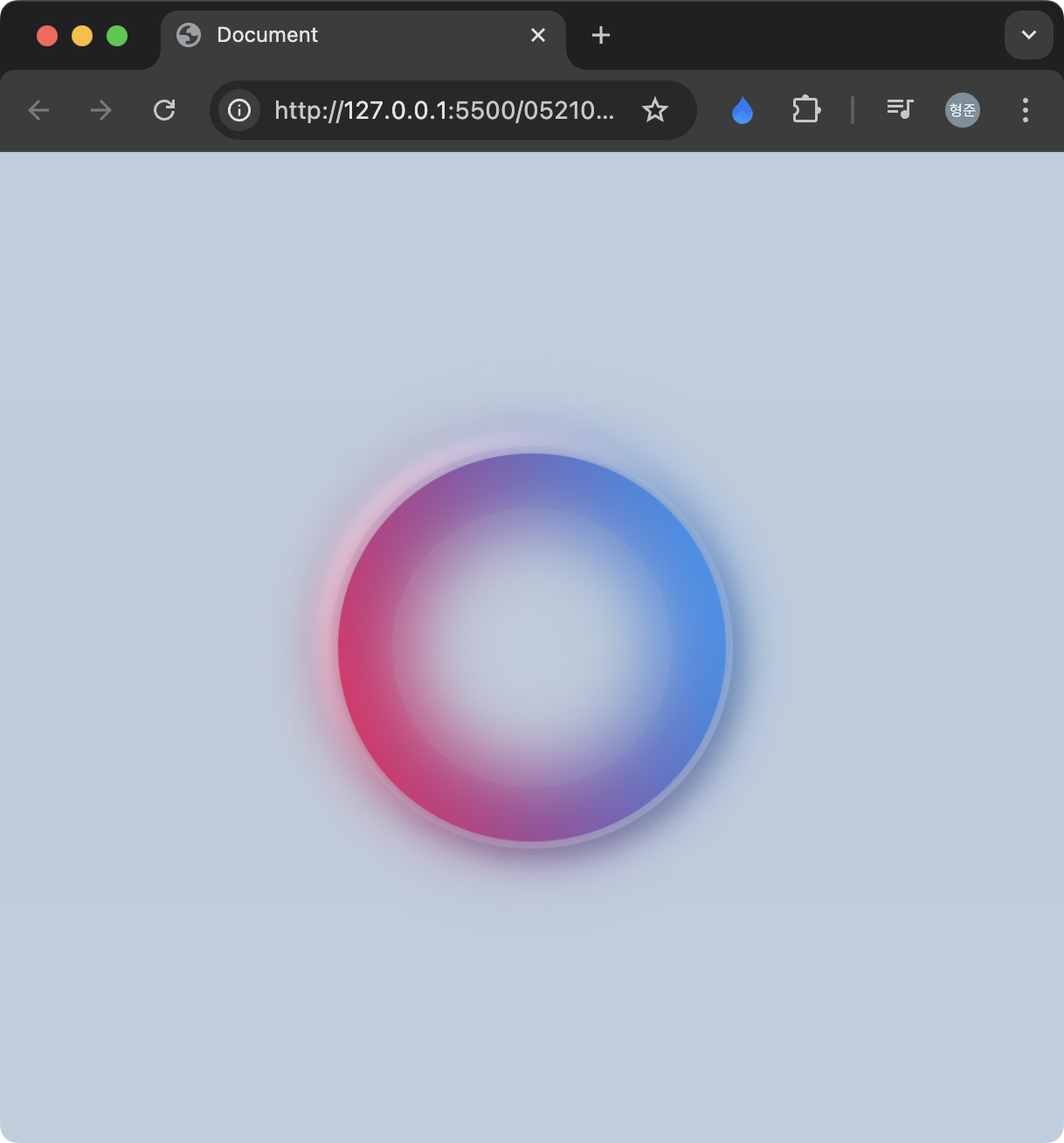The image size is (1064, 1143).
Task: Open the 형준 profile avatar
Action: coord(963,110)
